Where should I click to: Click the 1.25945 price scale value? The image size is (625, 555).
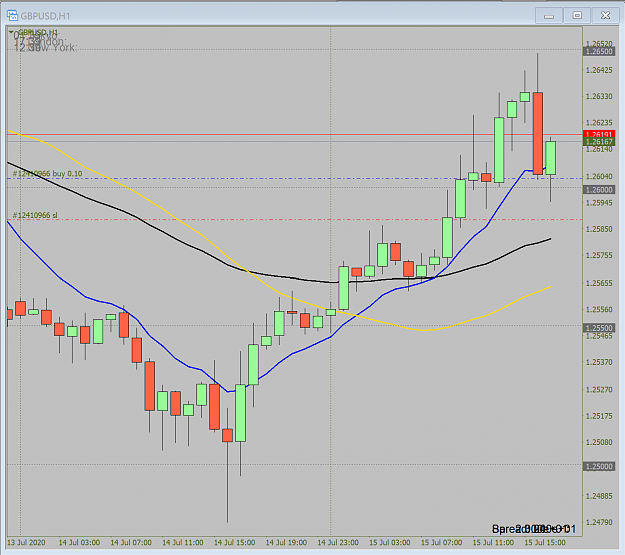(599, 203)
